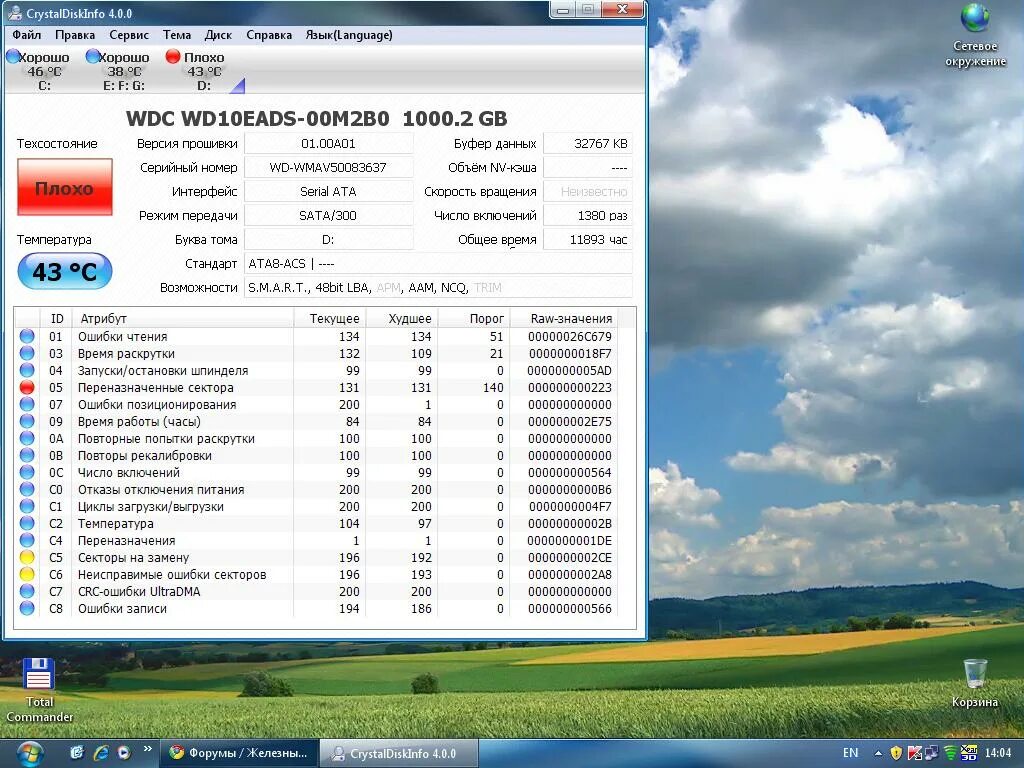The image size is (1024, 768).
Task: Open the Сервис menu
Action: [129, 35]
